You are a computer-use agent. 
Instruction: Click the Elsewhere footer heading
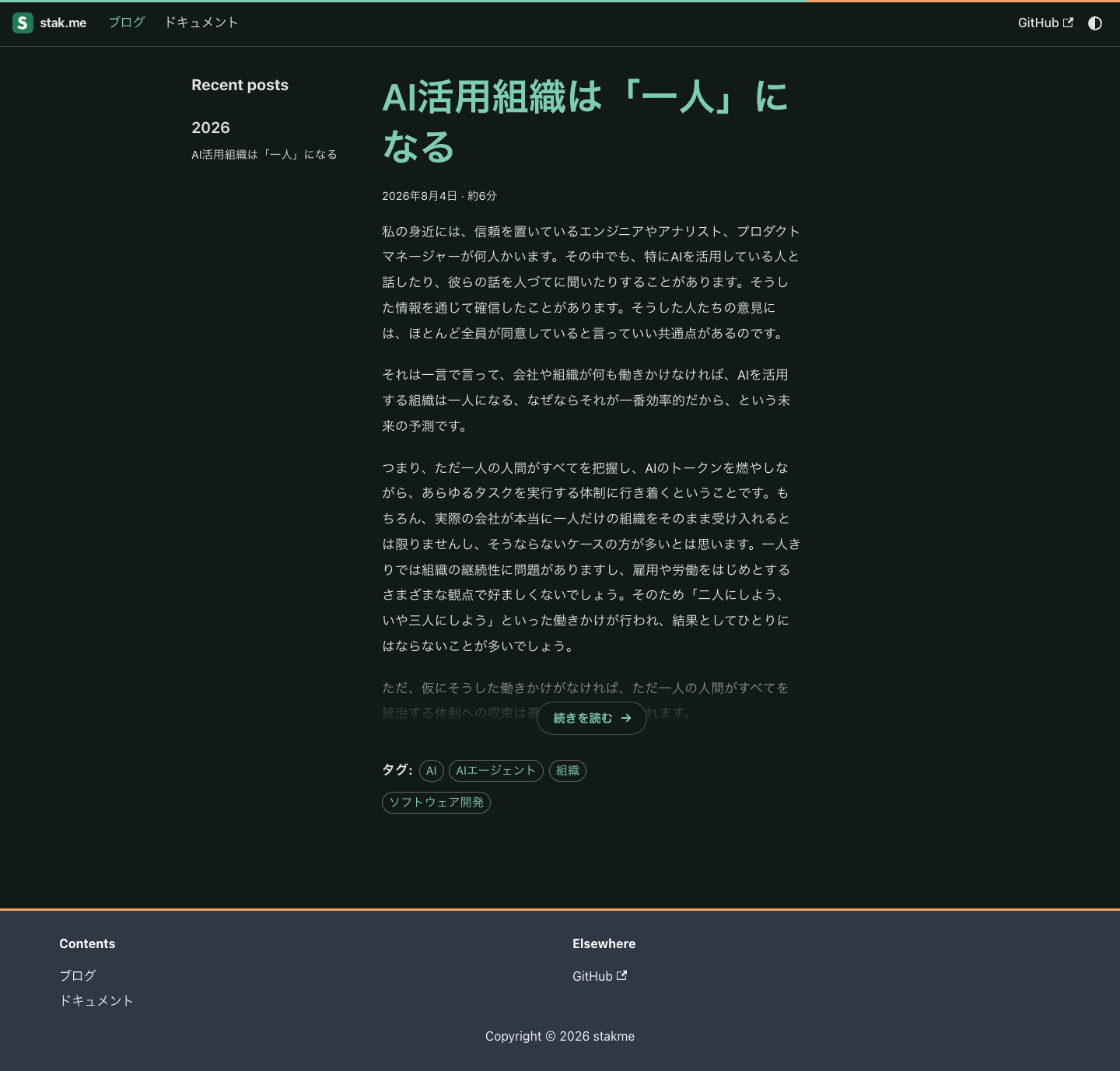(x=604, y=943)
